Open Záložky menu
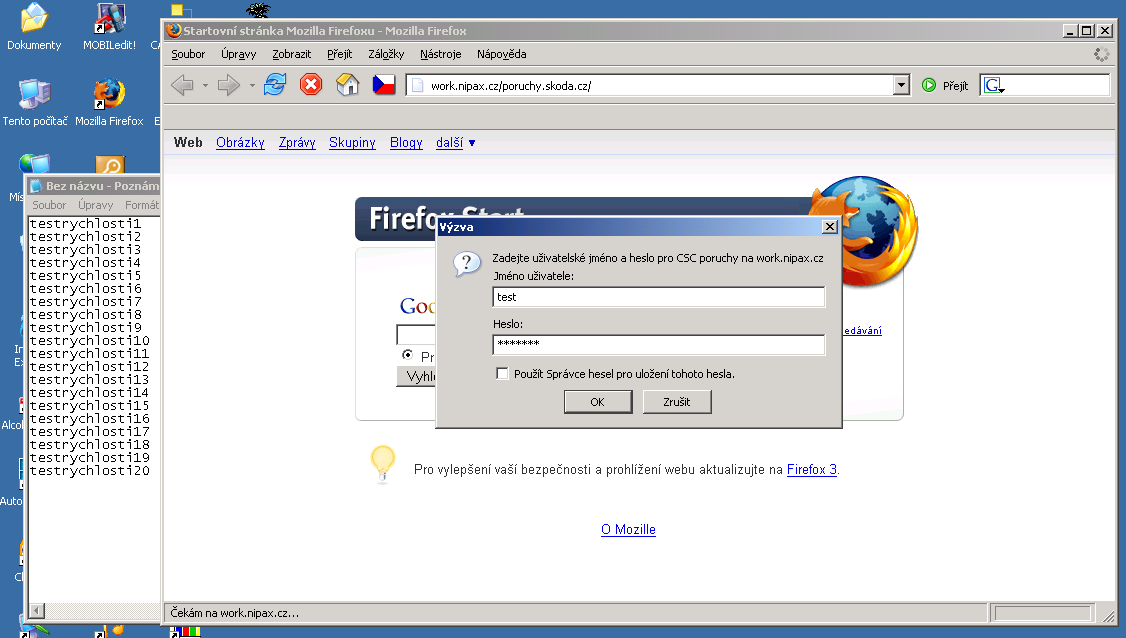Viewport: 1126px width, 638px height. tap(386, 54)
